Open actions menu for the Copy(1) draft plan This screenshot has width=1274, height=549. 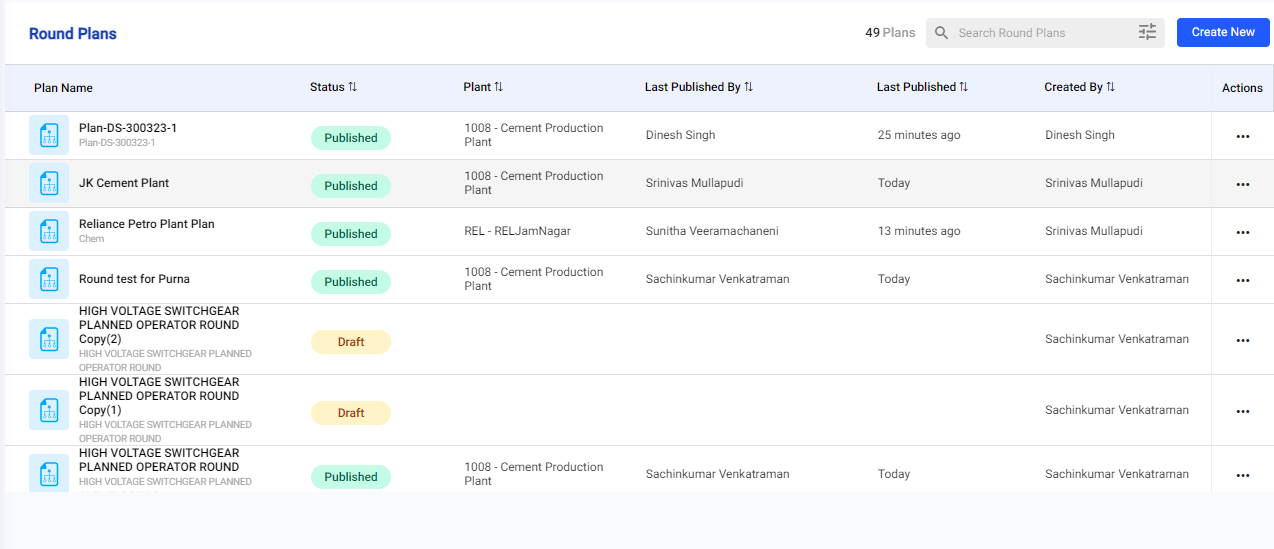pyautogui.click(x=1242, y=411)
